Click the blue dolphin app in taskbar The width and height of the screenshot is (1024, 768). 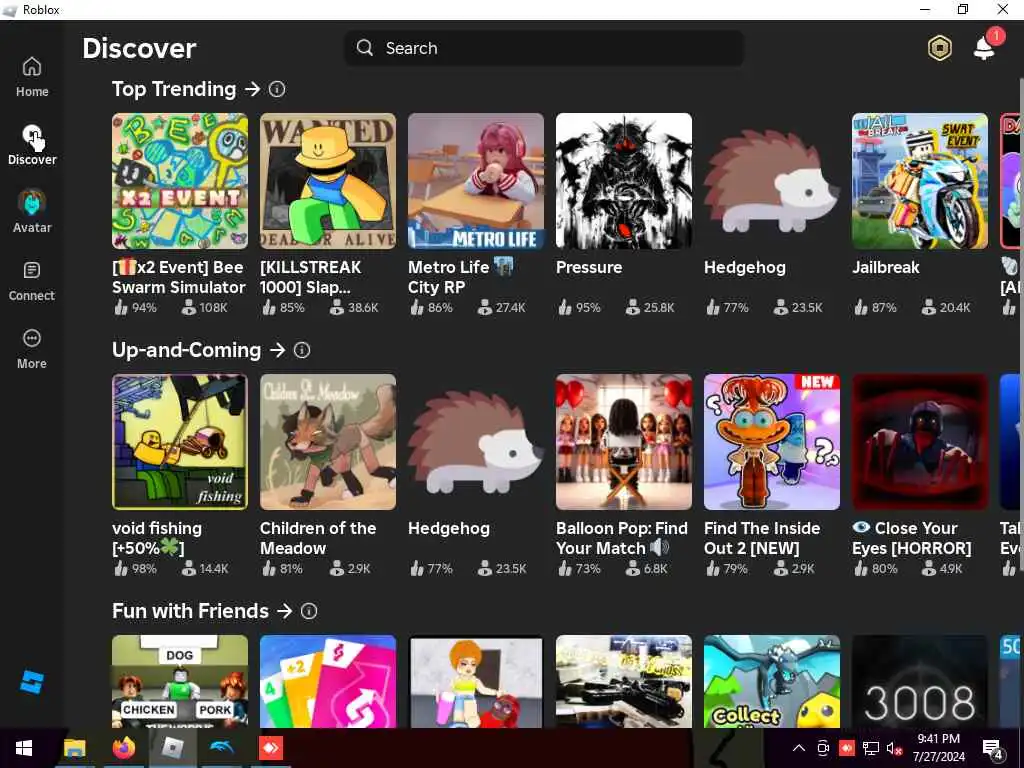click(221, 748)
